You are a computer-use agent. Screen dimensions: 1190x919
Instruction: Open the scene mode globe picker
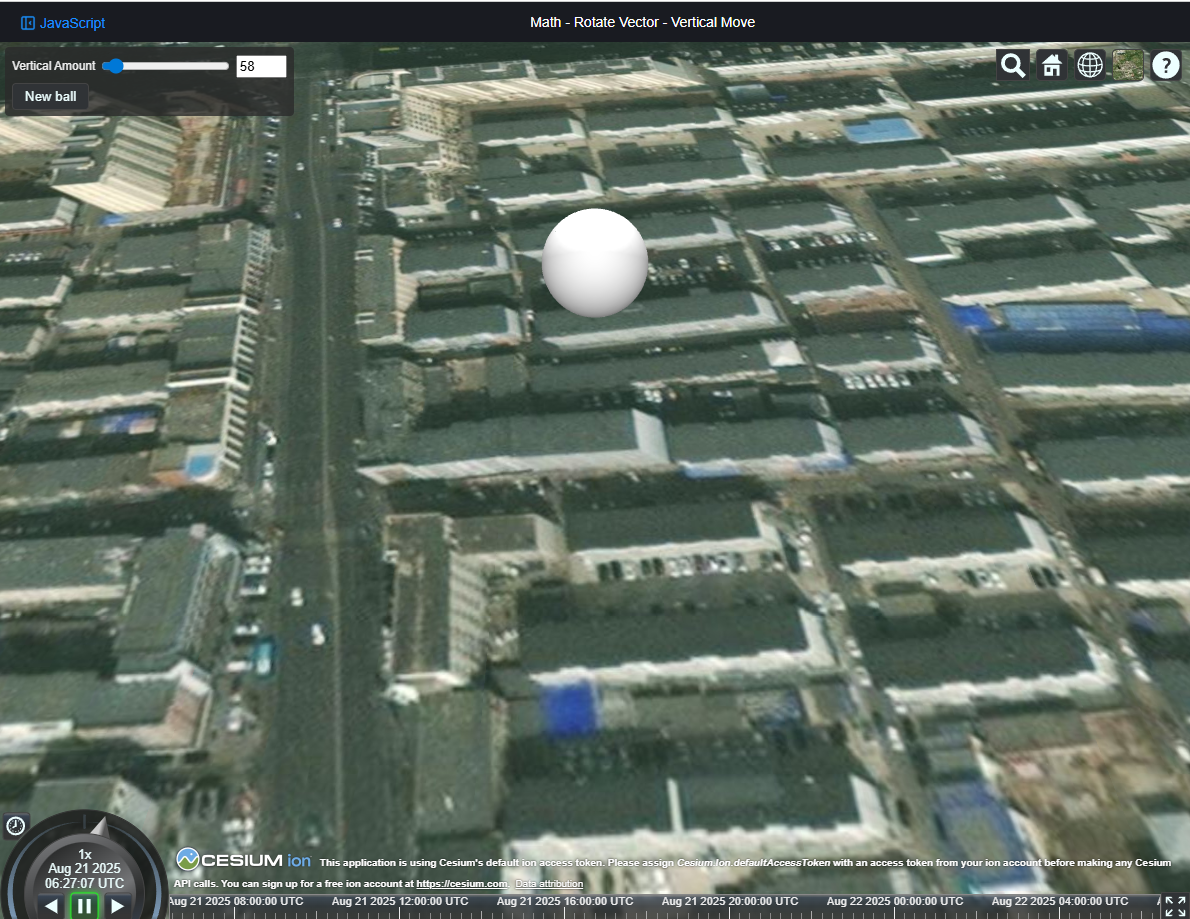pos(1090,65)
